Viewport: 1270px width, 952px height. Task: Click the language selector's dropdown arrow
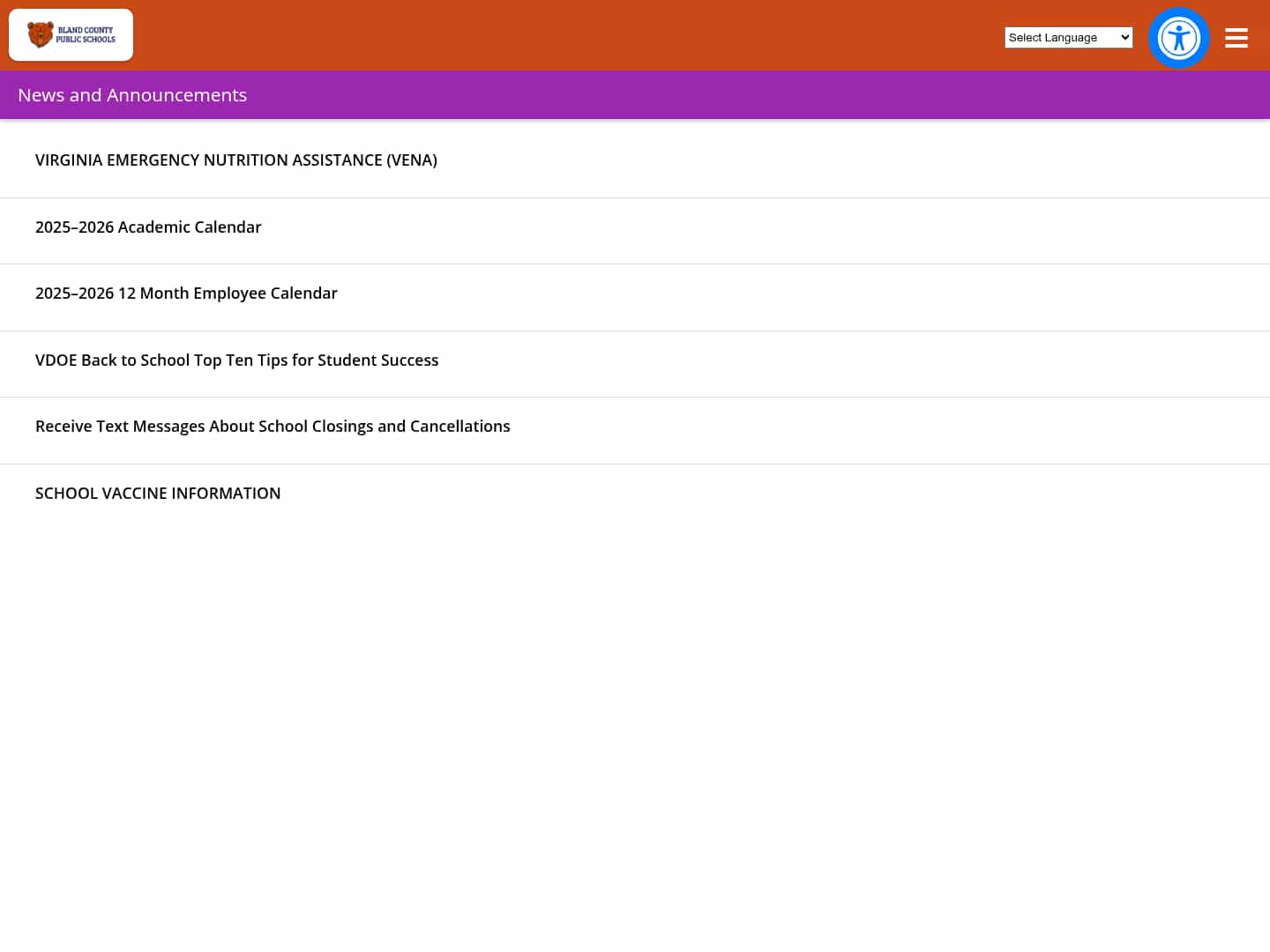(x=1124, y=37)
